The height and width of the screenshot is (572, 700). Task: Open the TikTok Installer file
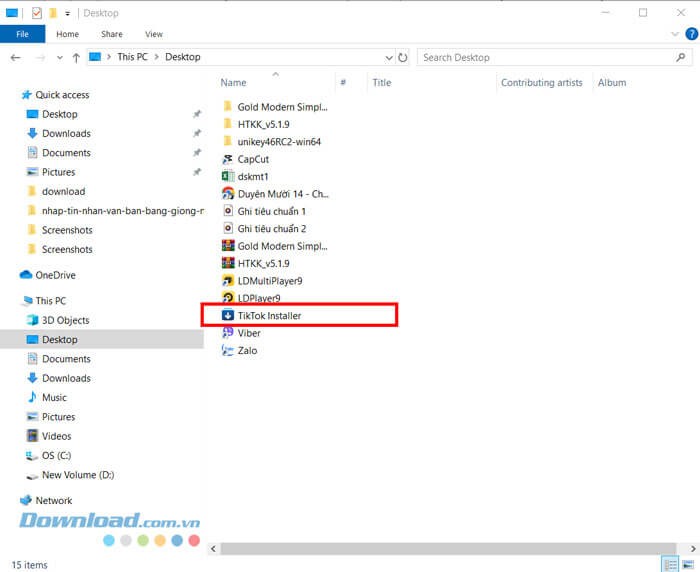click(x=268, y=316)
